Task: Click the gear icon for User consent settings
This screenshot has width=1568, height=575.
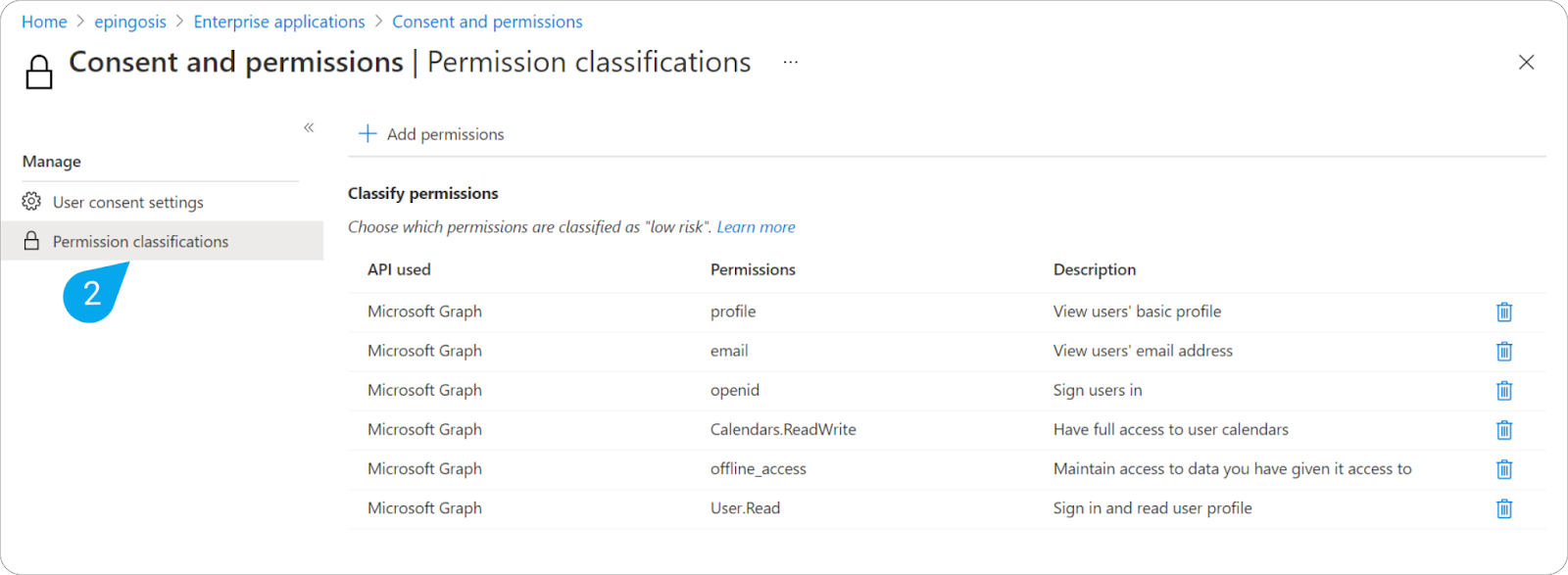Action: click(x=31, y=202)
